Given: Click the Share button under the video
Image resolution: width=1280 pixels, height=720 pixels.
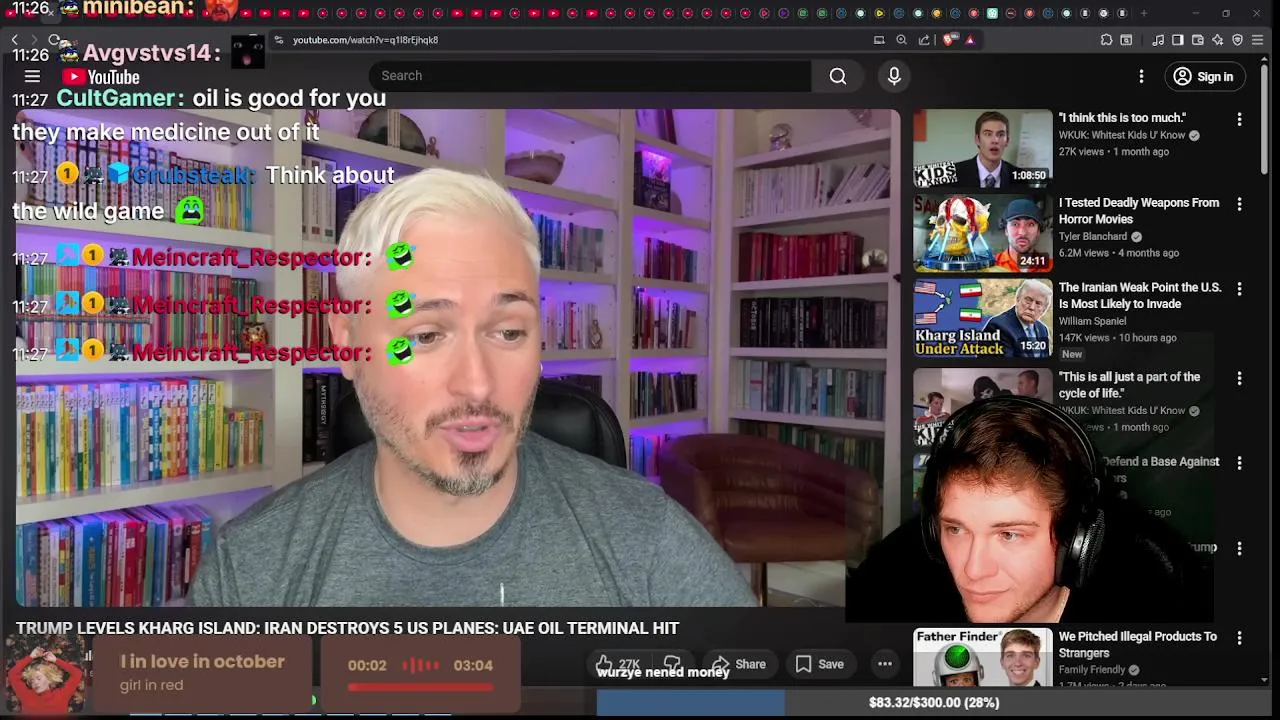Looking at the screenshot, I should (738, 664).
